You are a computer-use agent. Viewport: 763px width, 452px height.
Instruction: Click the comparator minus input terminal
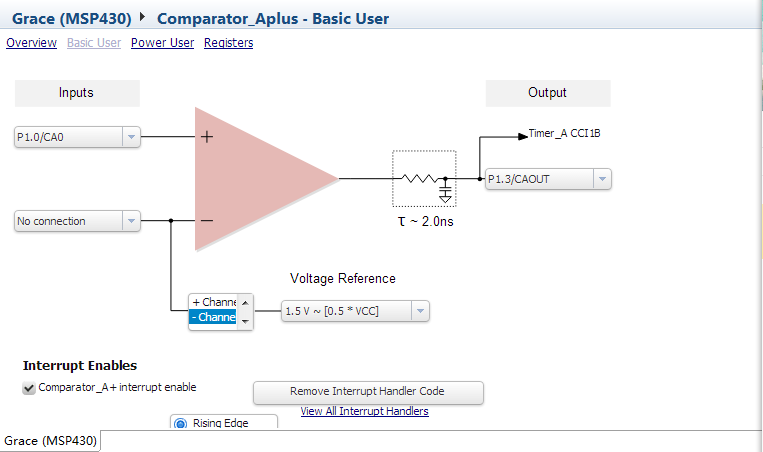[x=207, y=221]
